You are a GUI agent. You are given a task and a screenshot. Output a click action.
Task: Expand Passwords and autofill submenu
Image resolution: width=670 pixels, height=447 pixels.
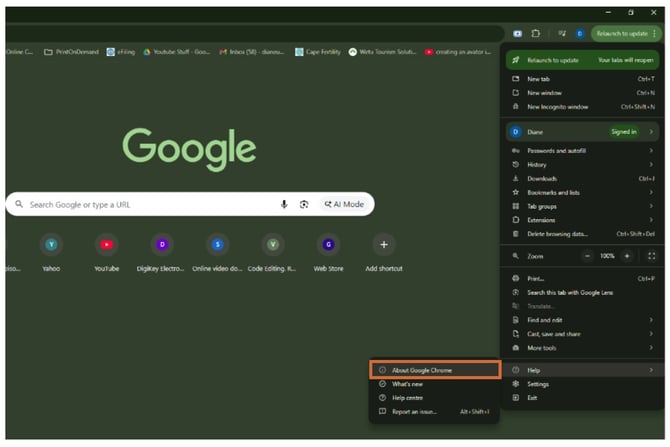(x=582, y=150)
